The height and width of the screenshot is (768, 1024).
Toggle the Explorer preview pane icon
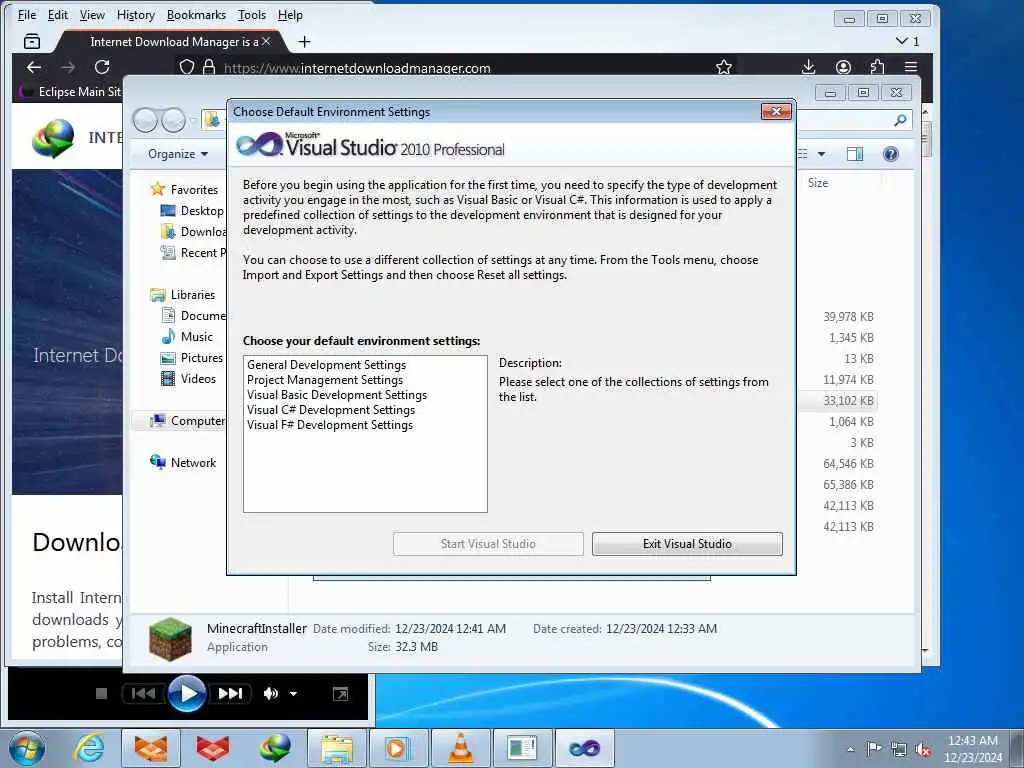(x=854, y=154)
